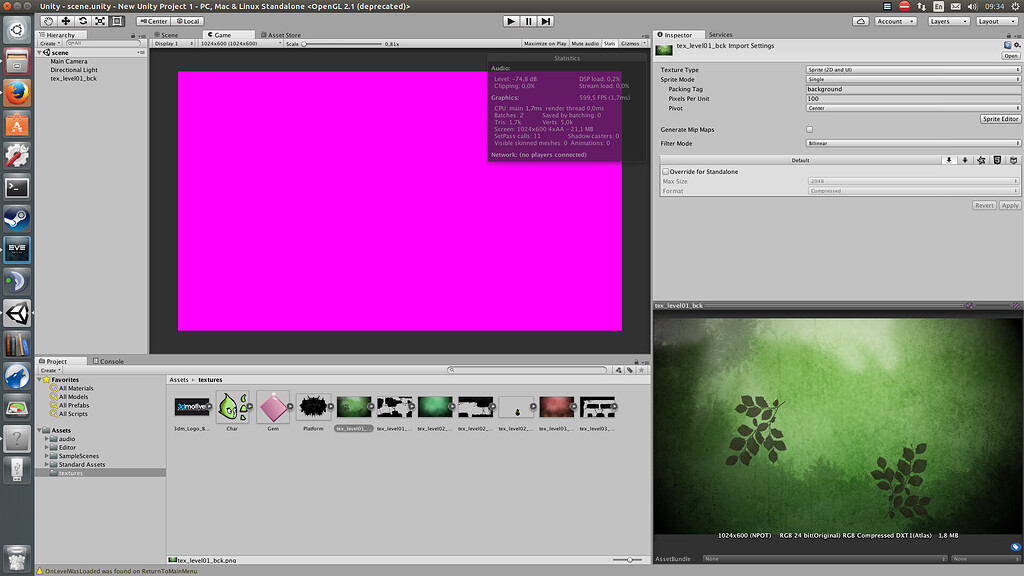Select the Scale tool
The height and width of the screenshot is (576, 1024).
coord(99,21)
